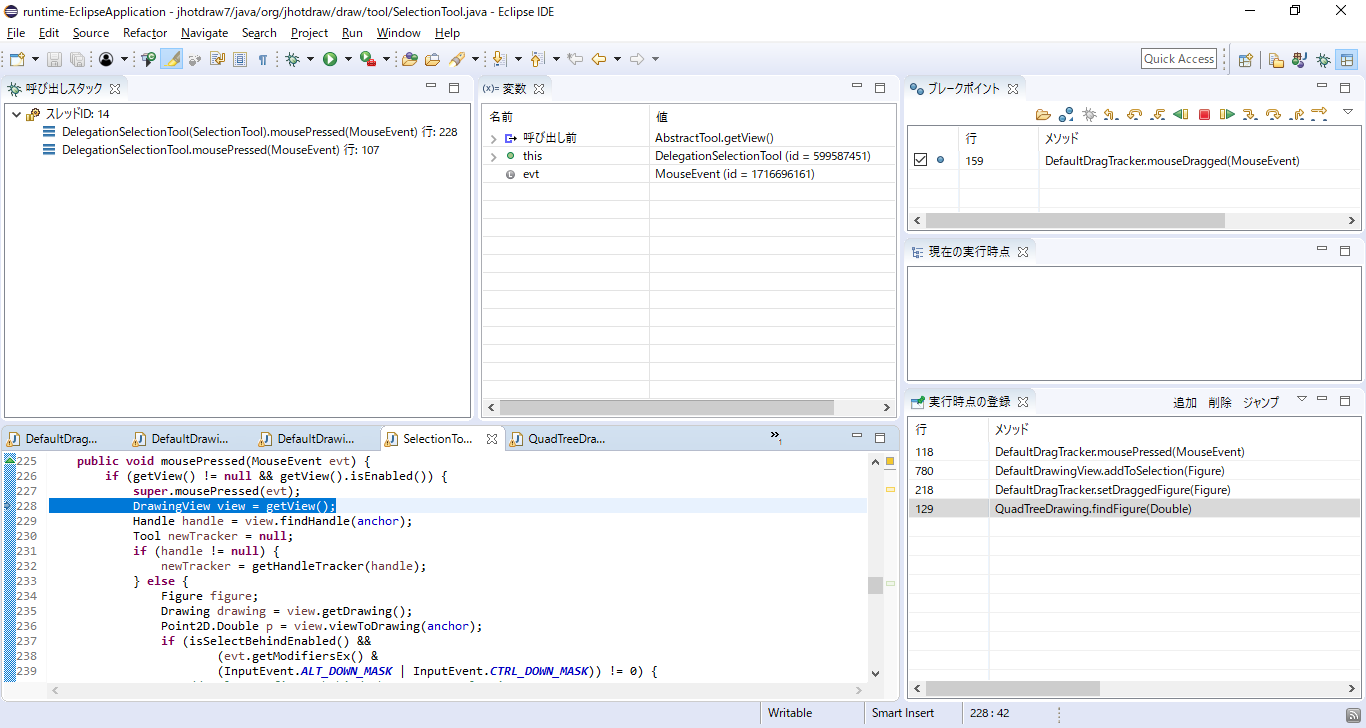Expand the this variable row
The height and width of the screenshot is (728, 1366).
493,156
